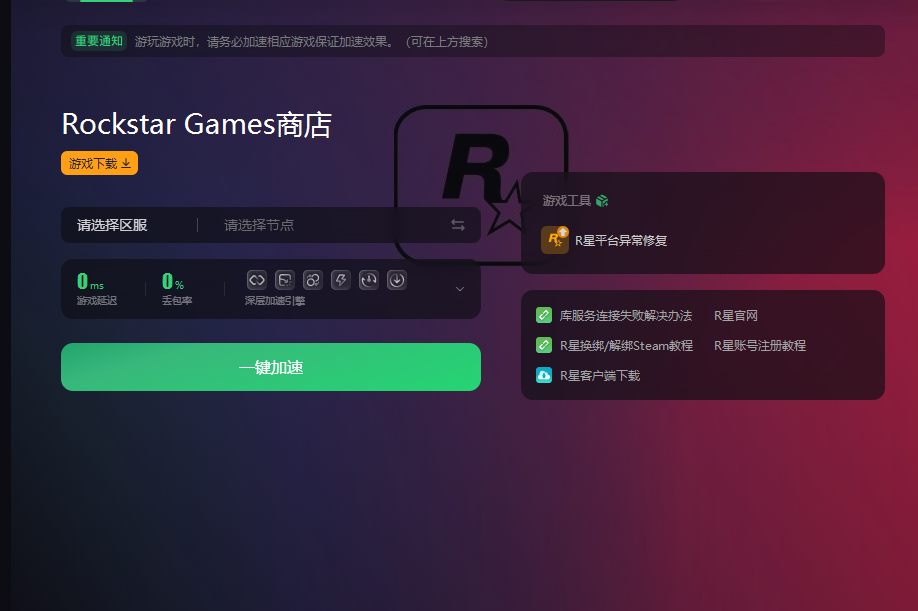Click the 0% 丢包率 readout

pyautogui.click(x=177, y=289)
